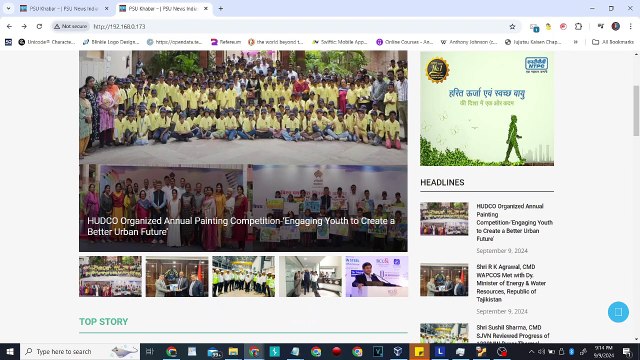This screenshot has width=640, height=360.
Task: Go back to the previous page
Action: pos(9,27)
